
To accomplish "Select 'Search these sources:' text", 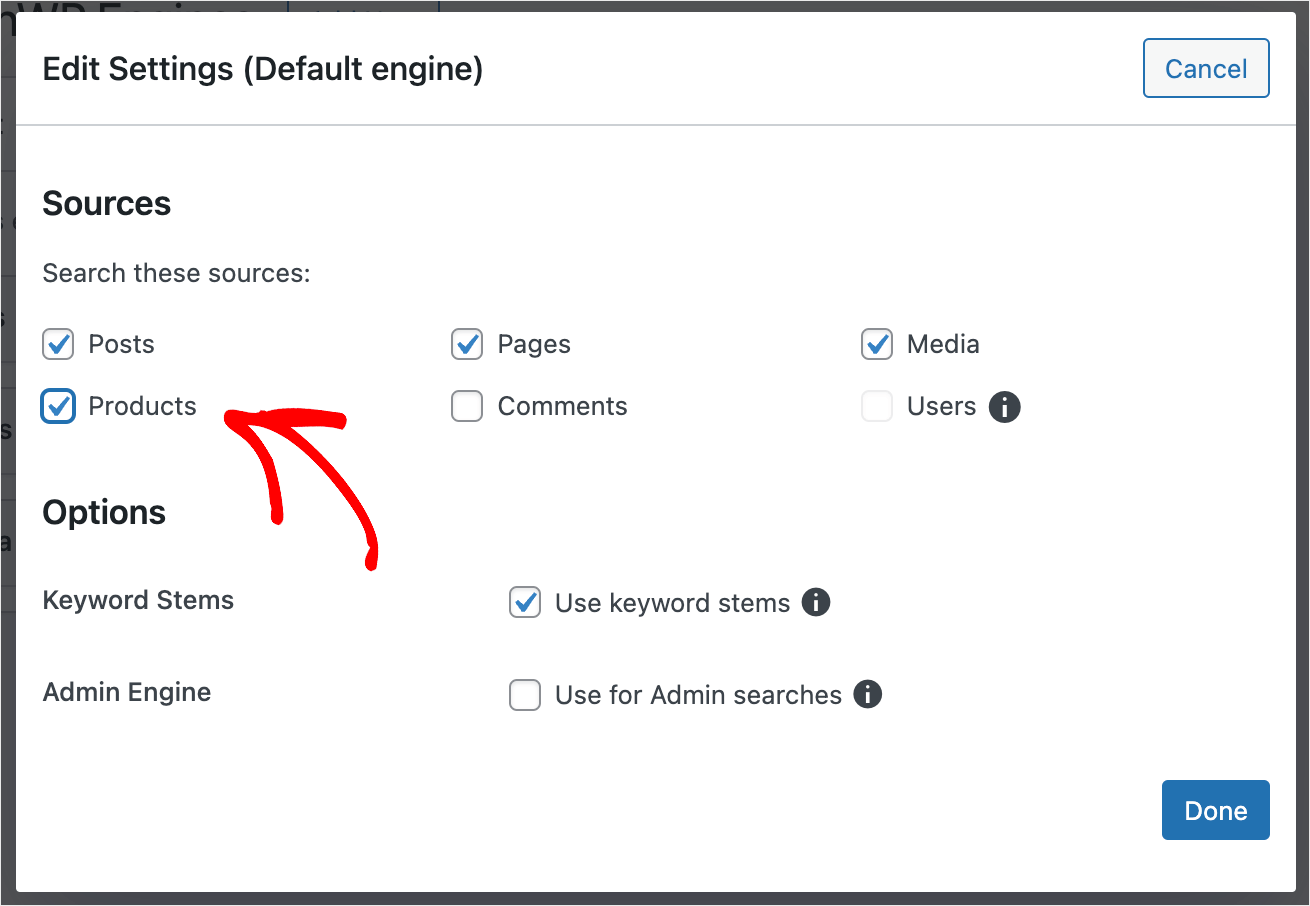I will (177, 273).
